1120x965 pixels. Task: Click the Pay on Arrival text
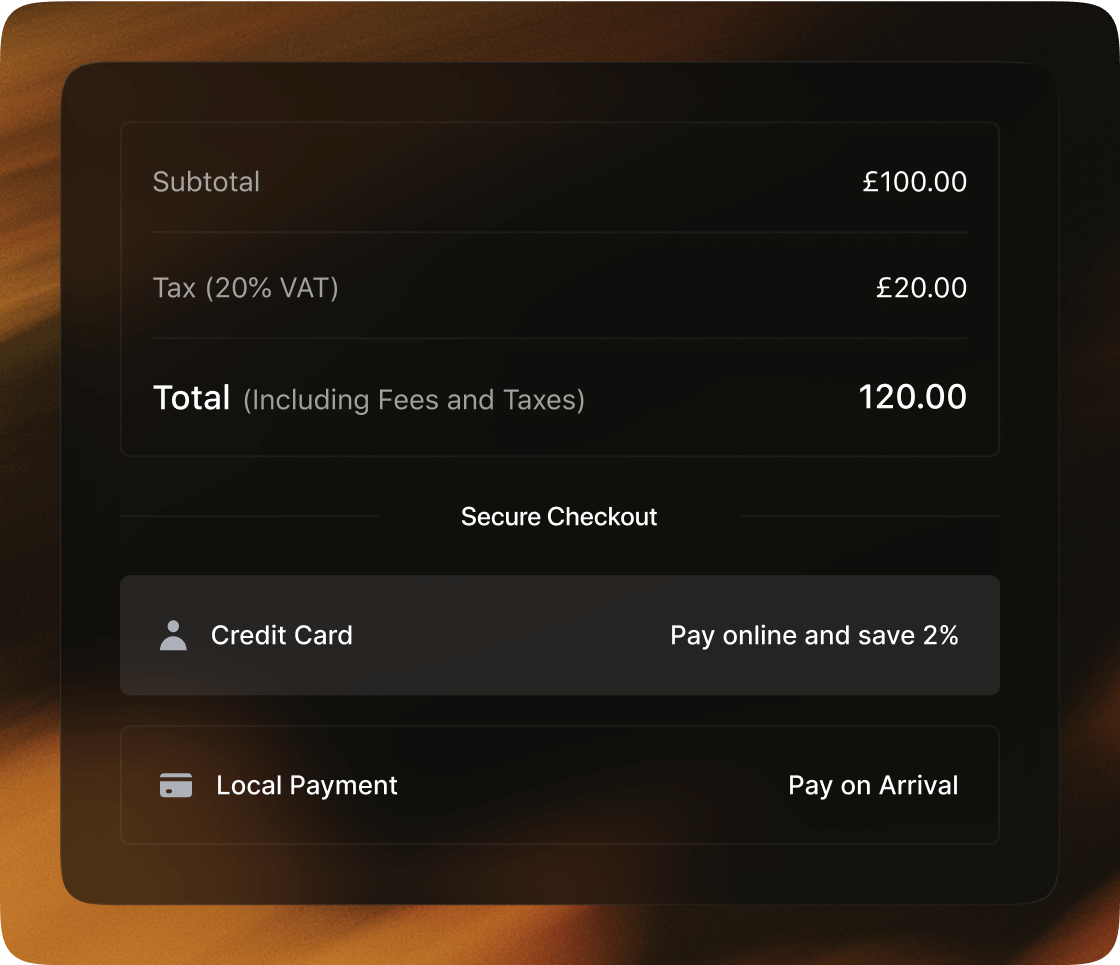coord(873,786)
